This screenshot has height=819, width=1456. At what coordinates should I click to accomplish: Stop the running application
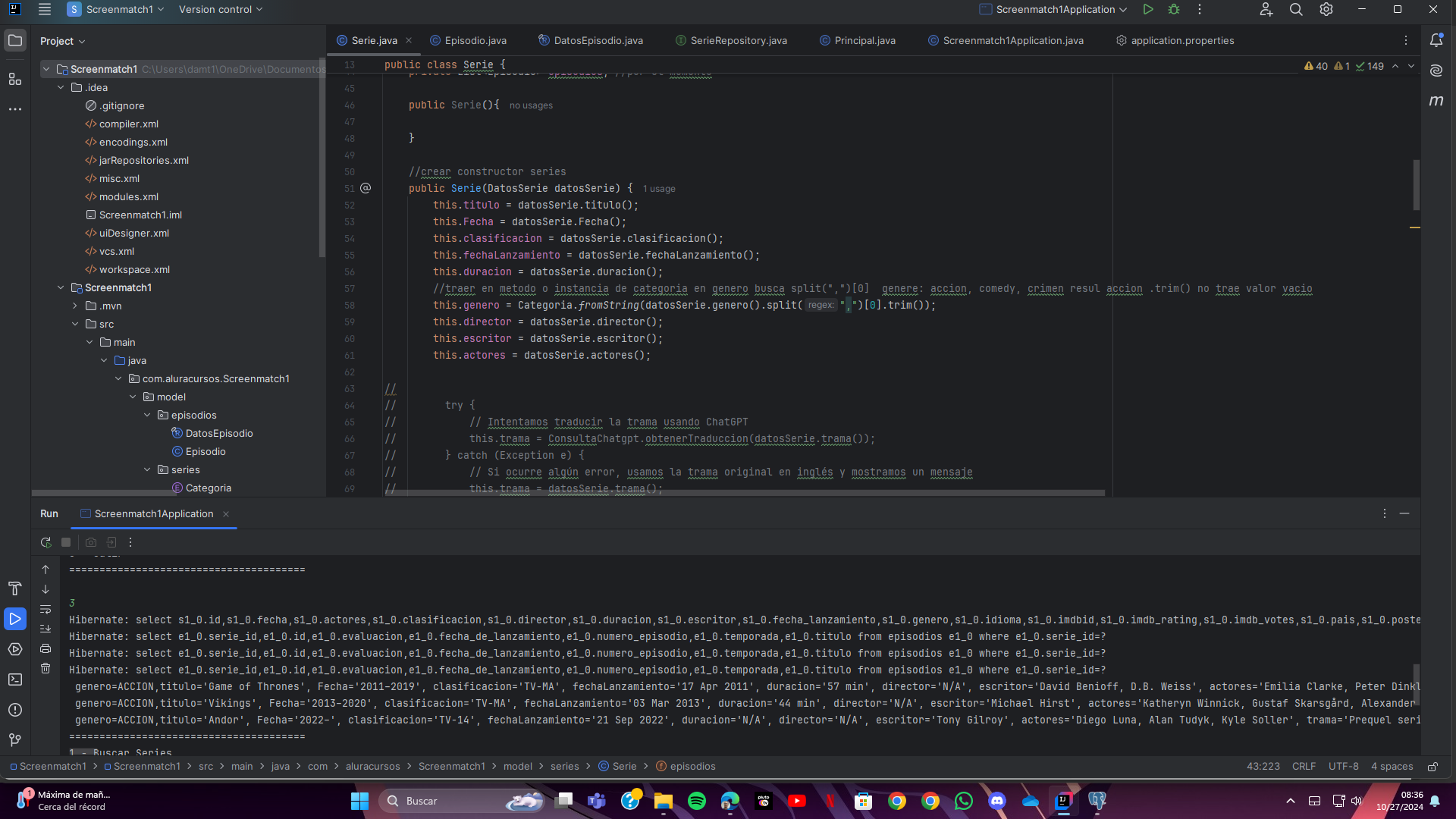[x=66, y=542]
